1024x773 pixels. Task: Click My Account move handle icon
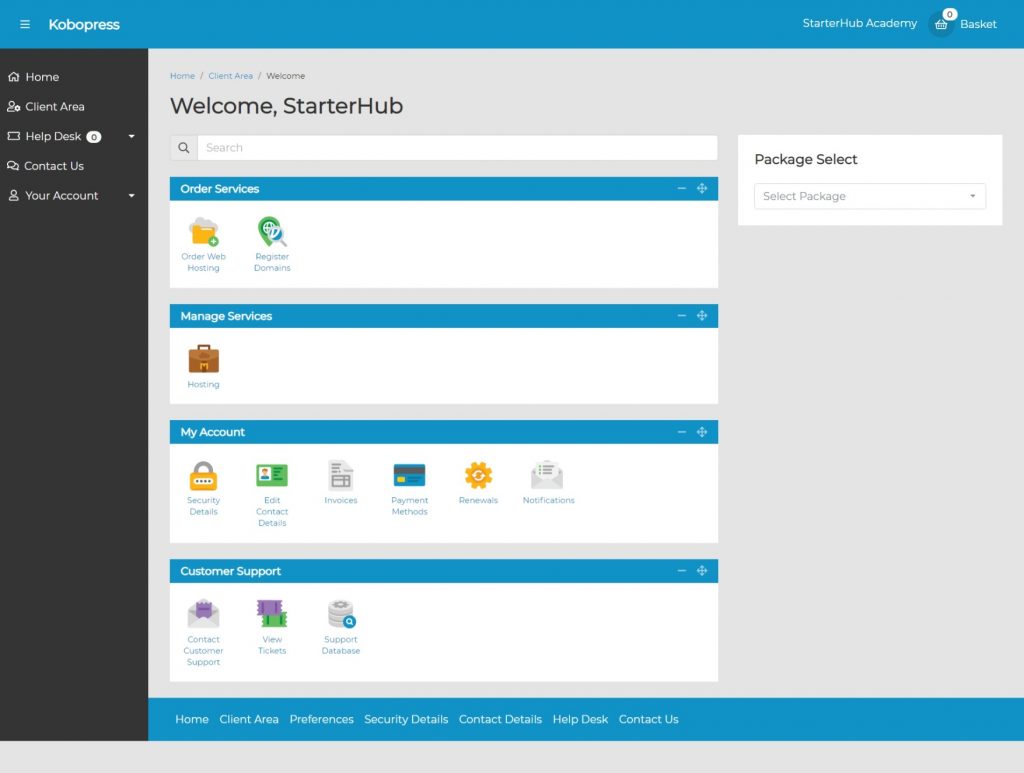(x=702, y=432)
